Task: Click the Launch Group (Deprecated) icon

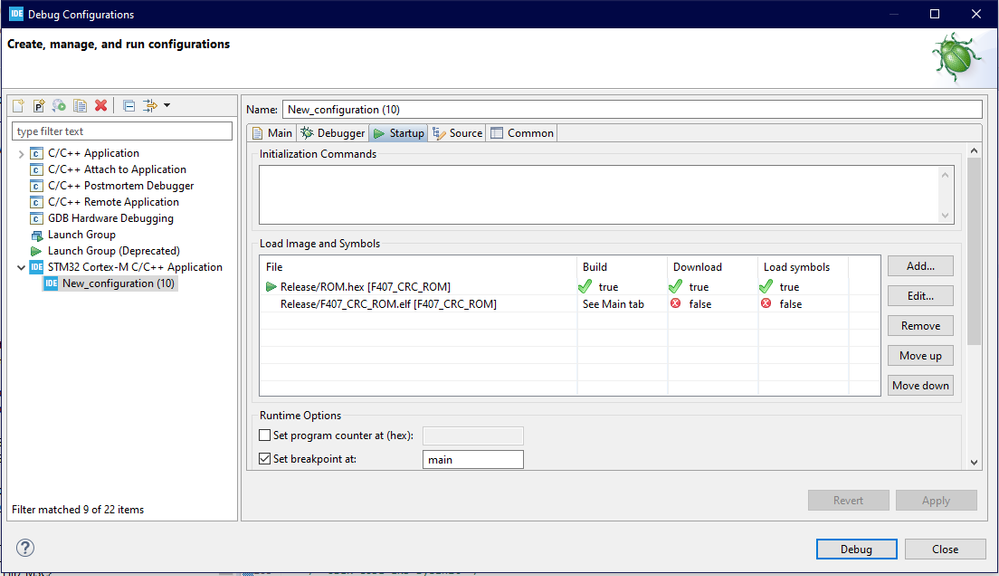Action: pyautogui.click(x=36, y=251)
